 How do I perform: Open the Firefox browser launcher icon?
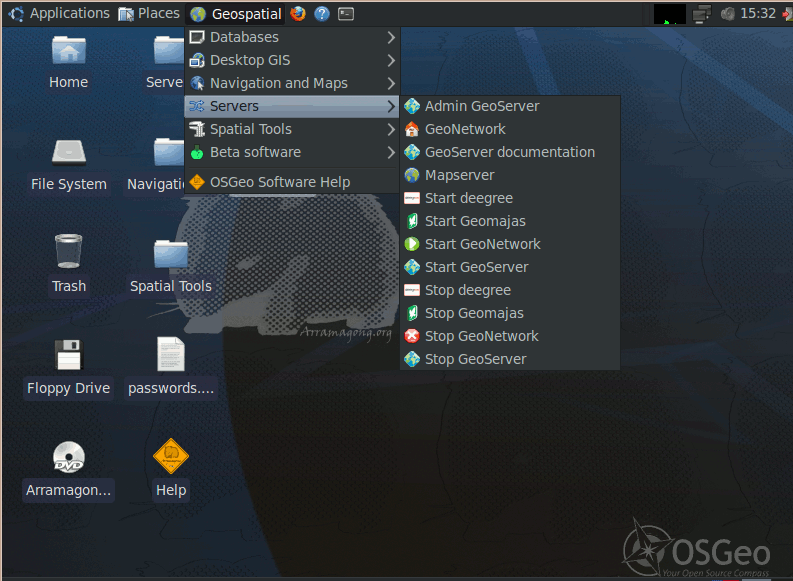pyautogui.click(x=298, y=14)
